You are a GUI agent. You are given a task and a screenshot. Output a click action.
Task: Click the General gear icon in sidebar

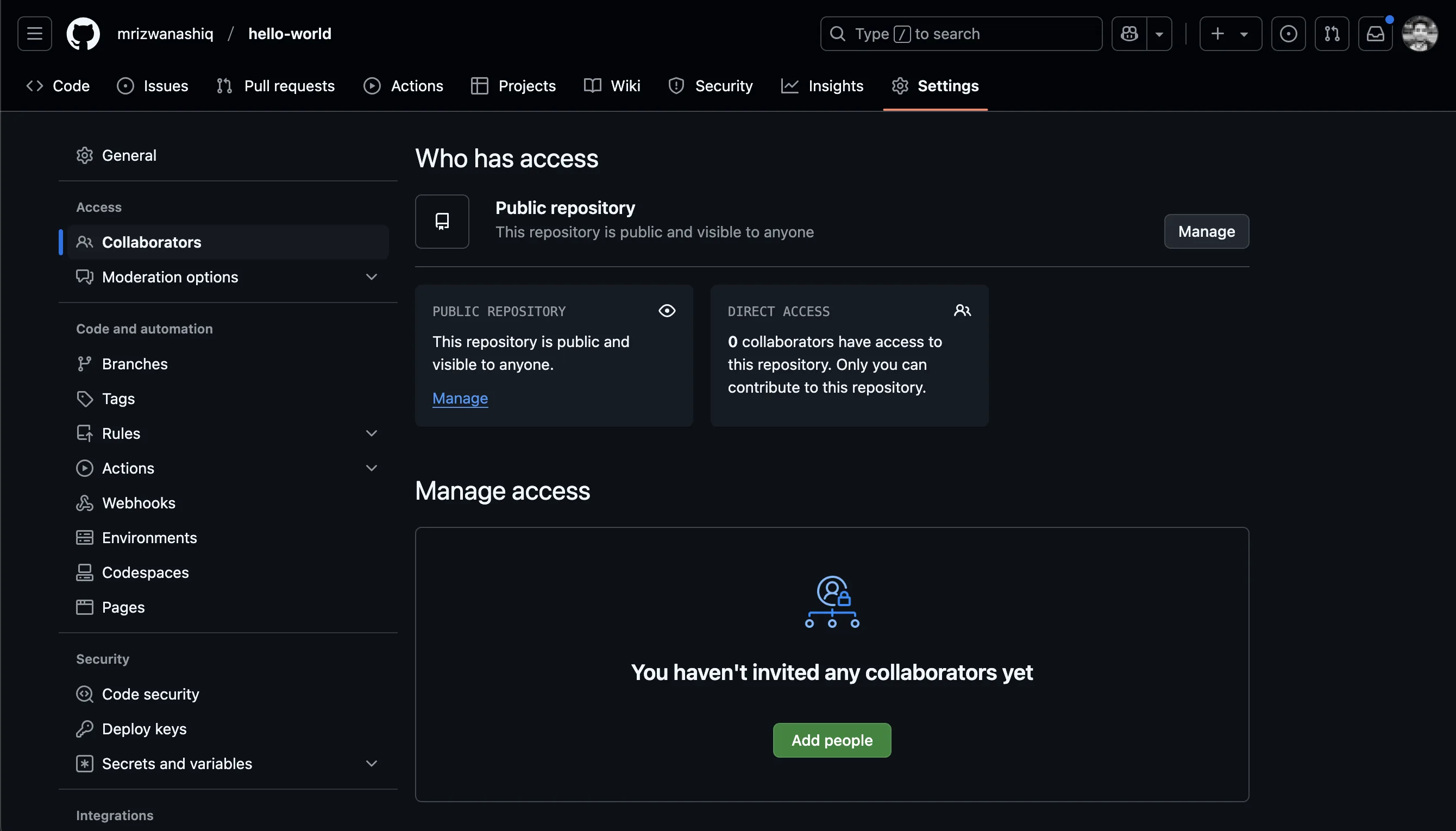(x=84, y=155)
